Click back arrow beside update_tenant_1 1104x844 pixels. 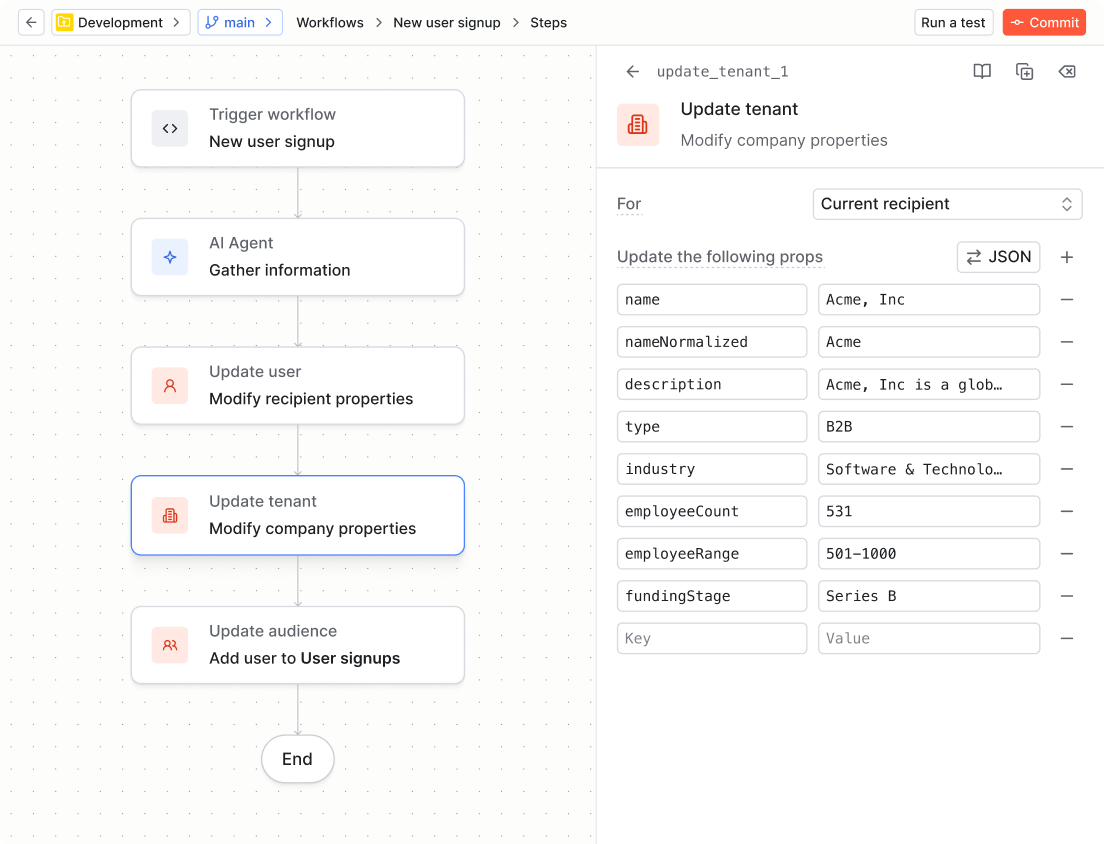coord(632,72)
